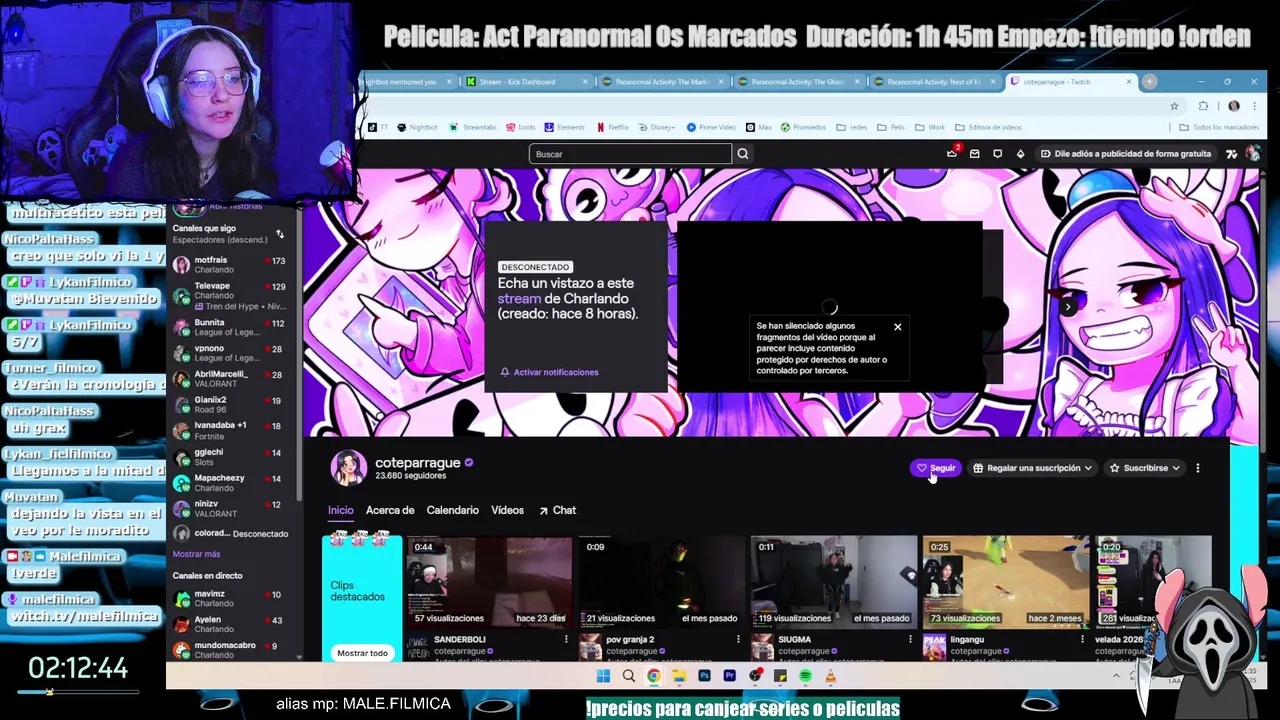Open the Bunnita channel in sidebar

coord(229,328)
